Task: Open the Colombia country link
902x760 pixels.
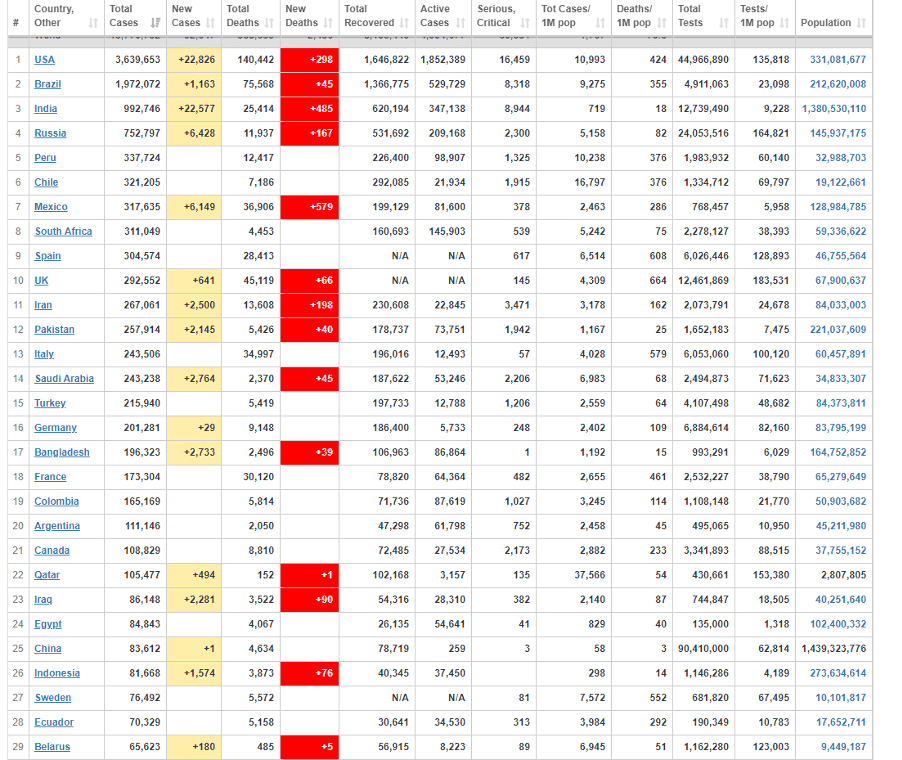Action: (x=56, y=502)
